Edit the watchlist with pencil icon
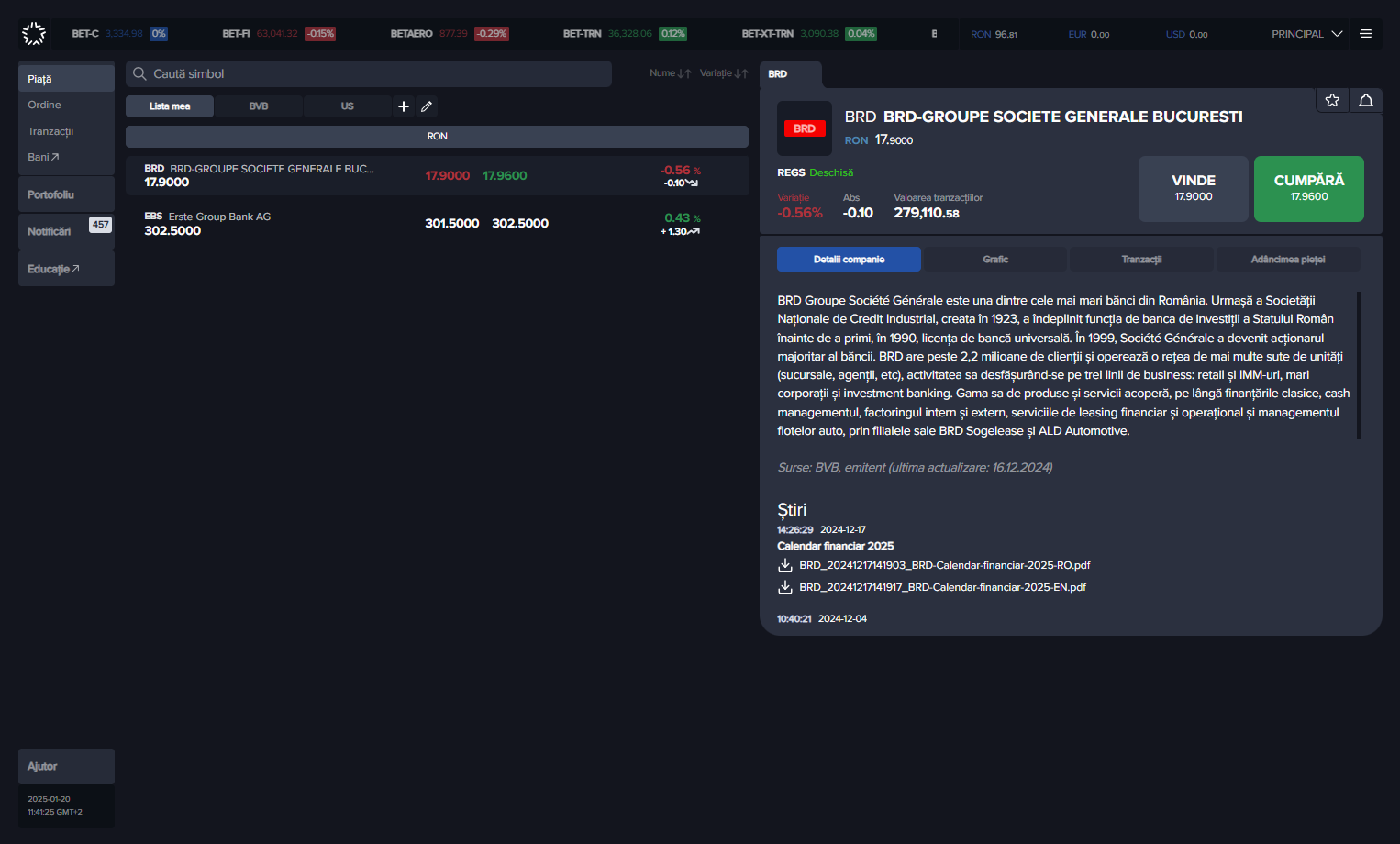Screen dimensions: 1400x844 coord(427,106)
